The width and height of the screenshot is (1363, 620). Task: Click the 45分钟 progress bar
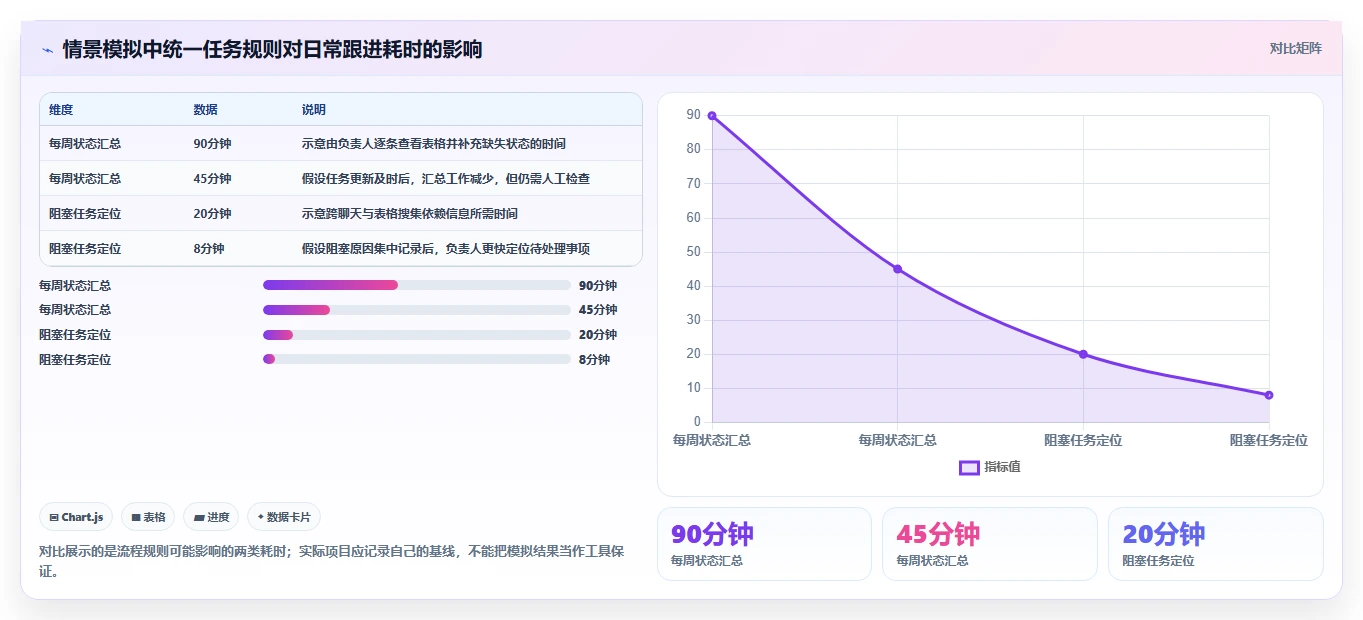417,310
